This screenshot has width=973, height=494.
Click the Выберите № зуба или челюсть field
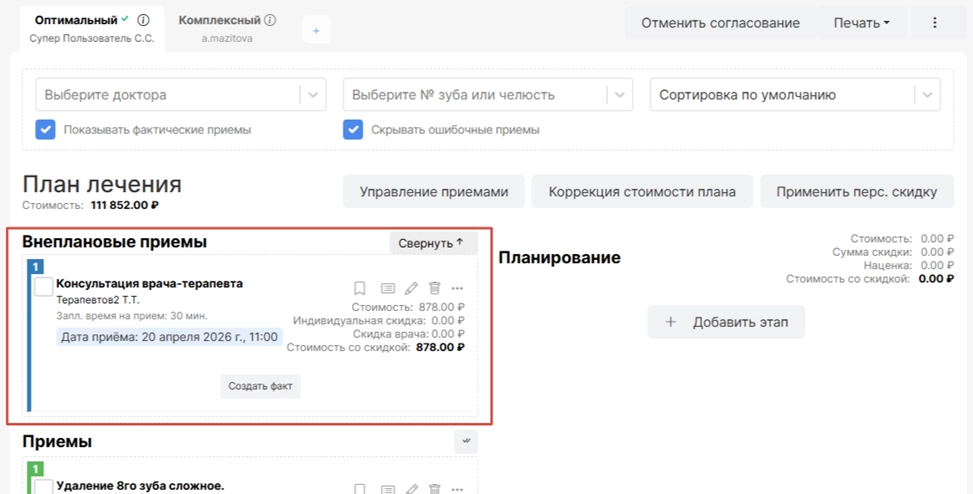coord(475,95)
